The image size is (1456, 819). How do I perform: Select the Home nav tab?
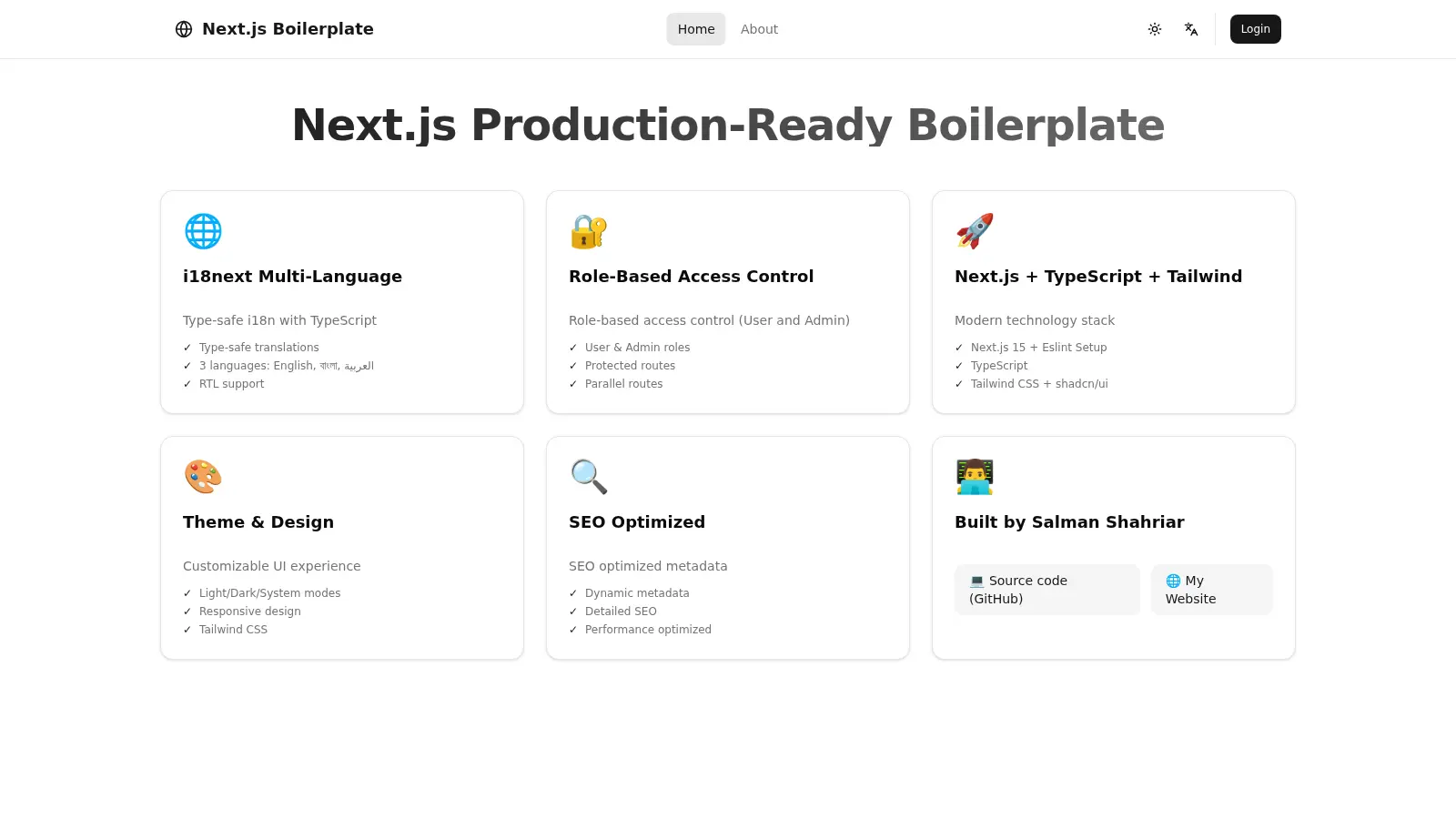[696, 29]
